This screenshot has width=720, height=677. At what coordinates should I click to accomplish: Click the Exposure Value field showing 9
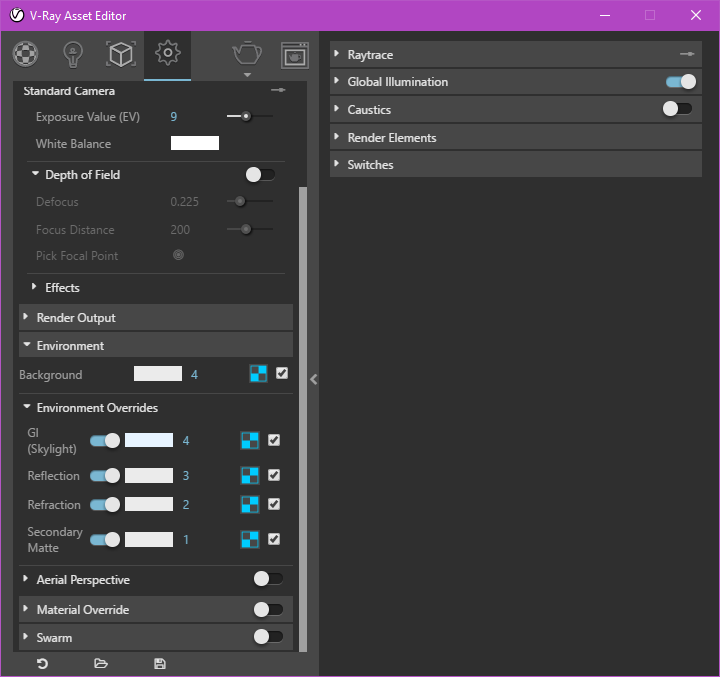point(174,117)
